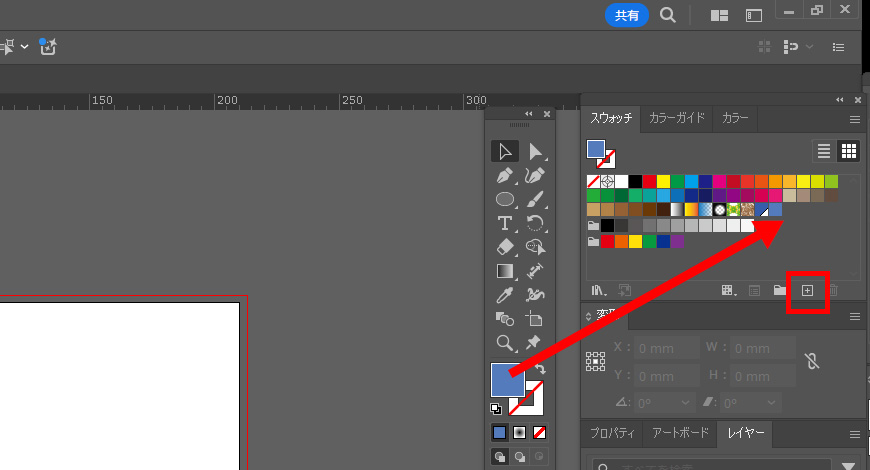
Task: Pick the Type tool
Action: (x=504, y=222)
